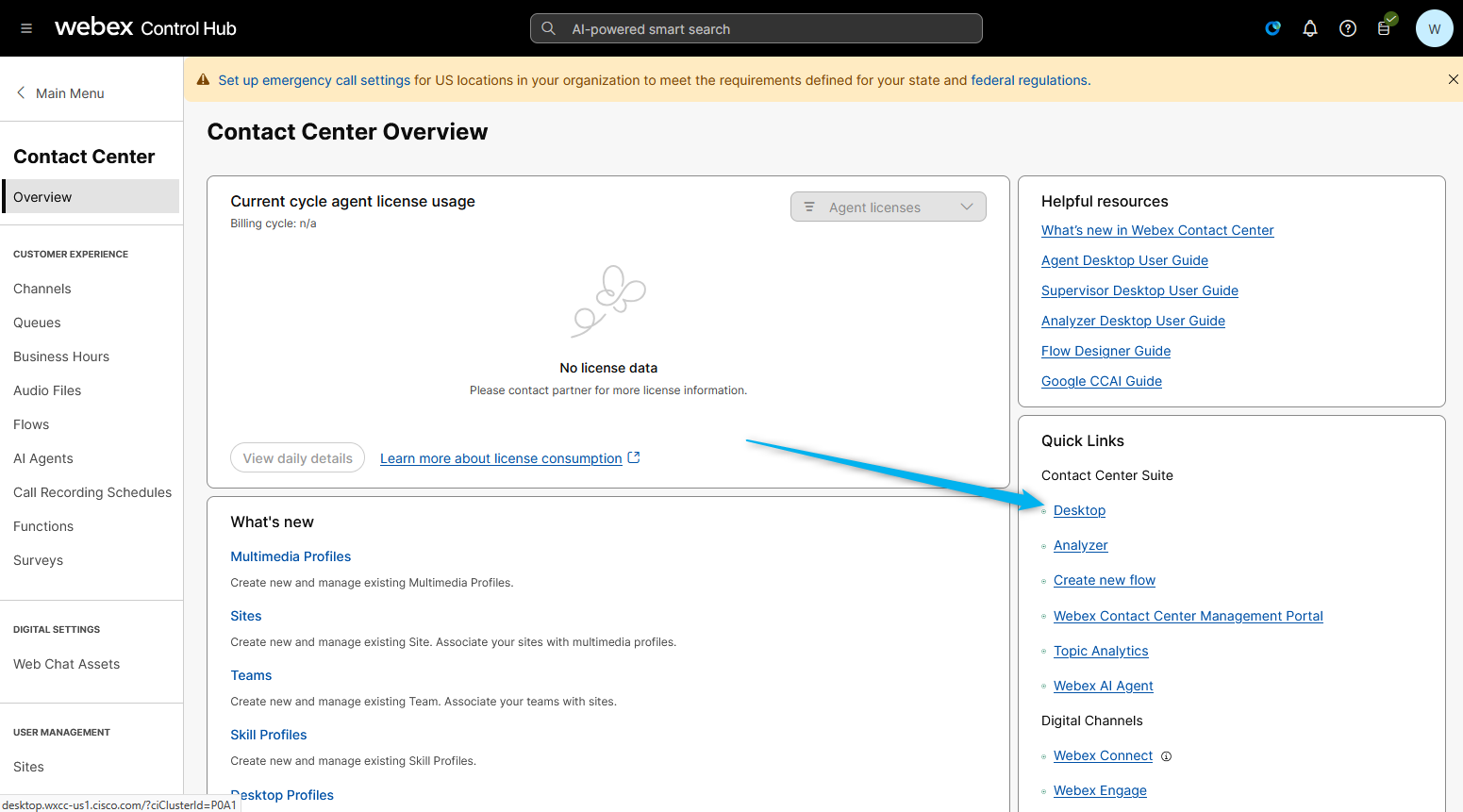Expand the Agent licenses dropdown

coord(888,207)
